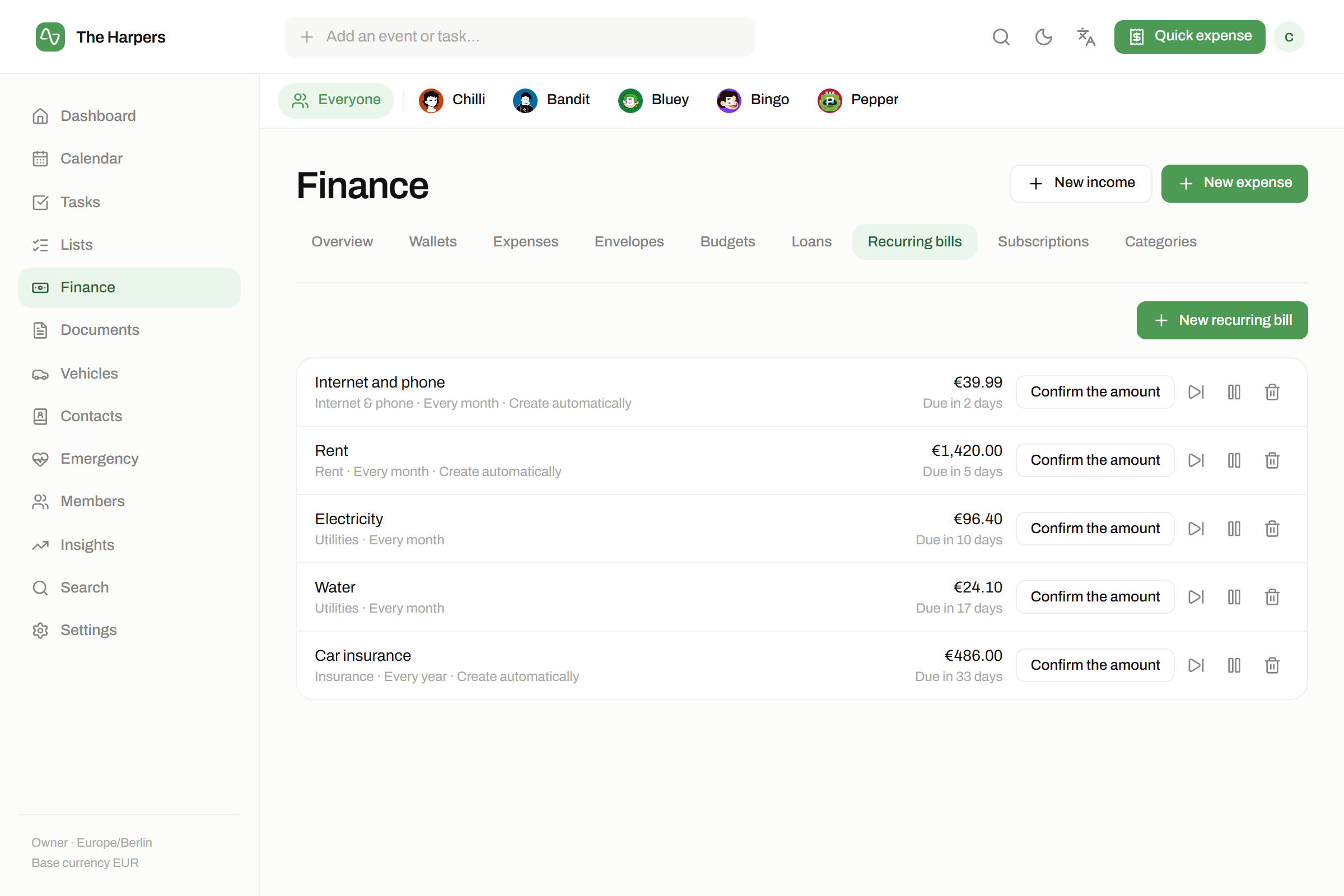The height and width of the screenshot is (896, 1344).
Task: Pause the Water recurring bill
Action: tap(1234, 597)
